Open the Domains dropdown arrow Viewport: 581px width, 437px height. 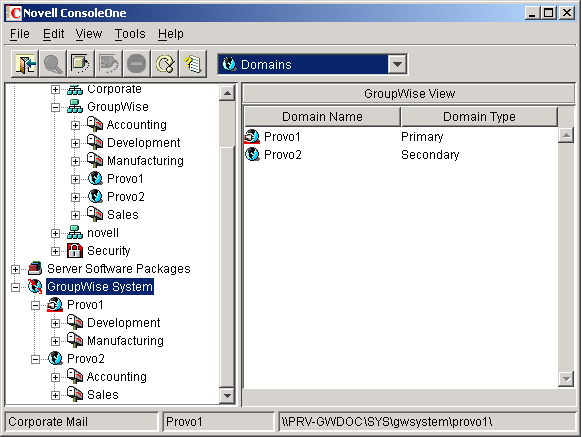[397, 64]
